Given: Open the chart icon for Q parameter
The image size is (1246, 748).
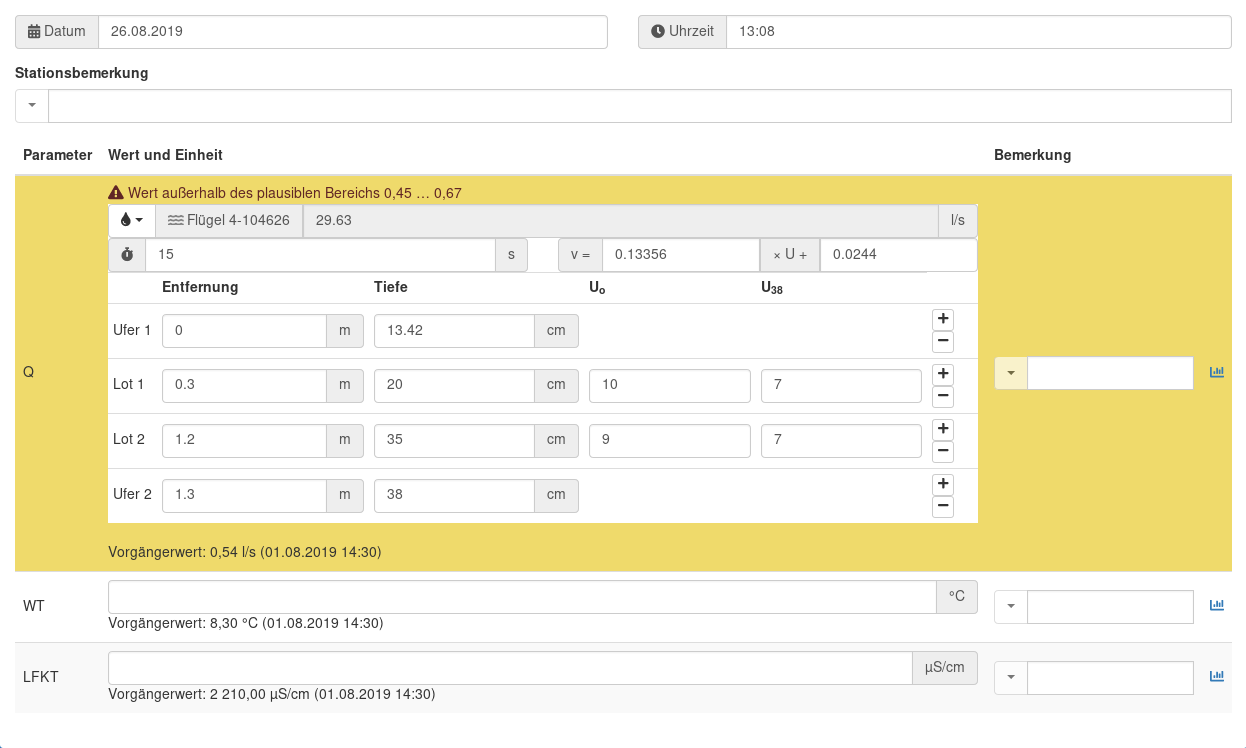Looking at the screenshot, I should (1217, 372).
